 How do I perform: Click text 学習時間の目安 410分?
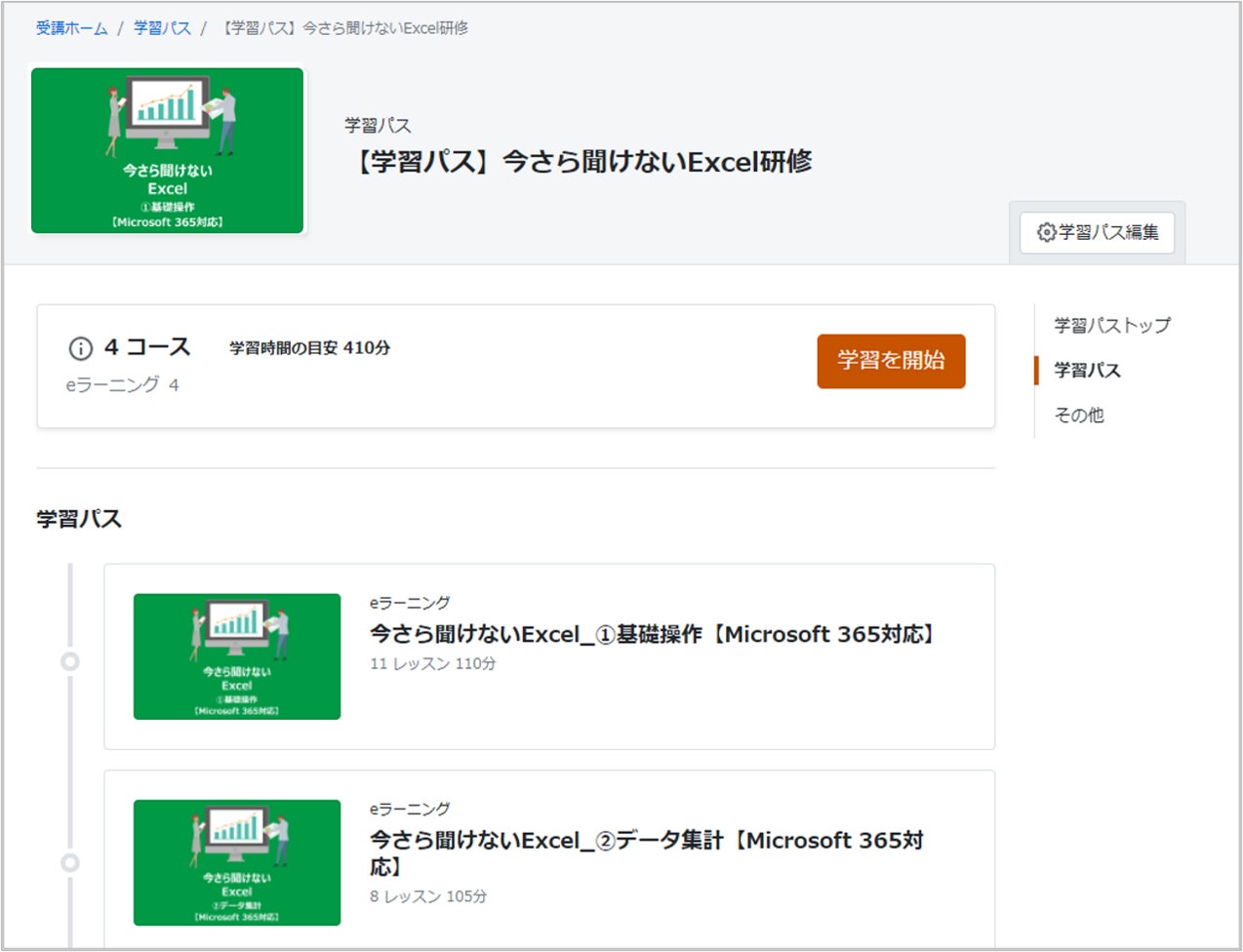(310, 347)
